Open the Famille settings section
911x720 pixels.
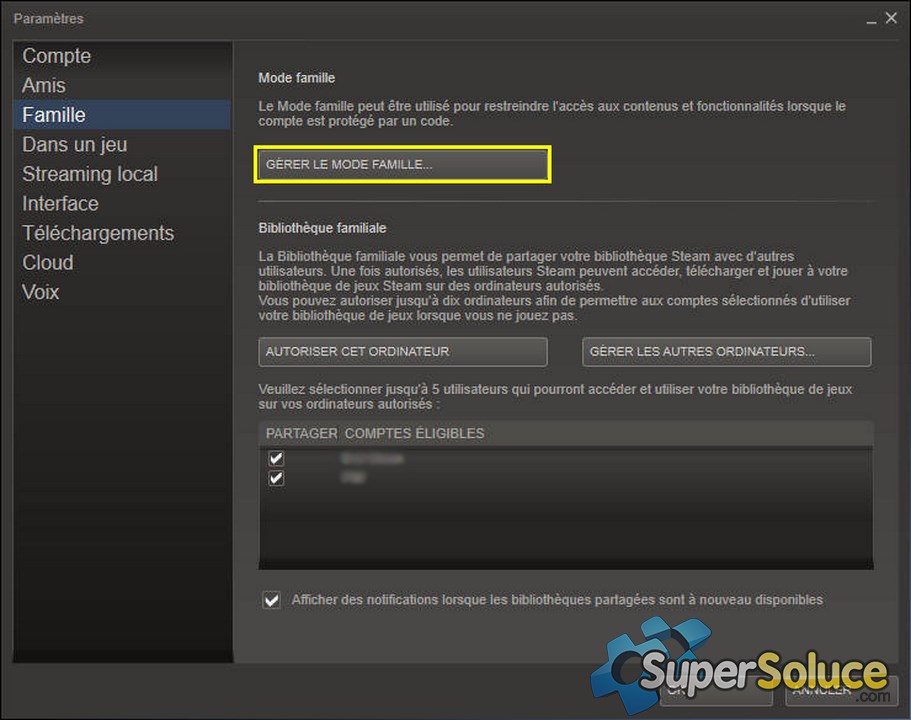(53, 114)
